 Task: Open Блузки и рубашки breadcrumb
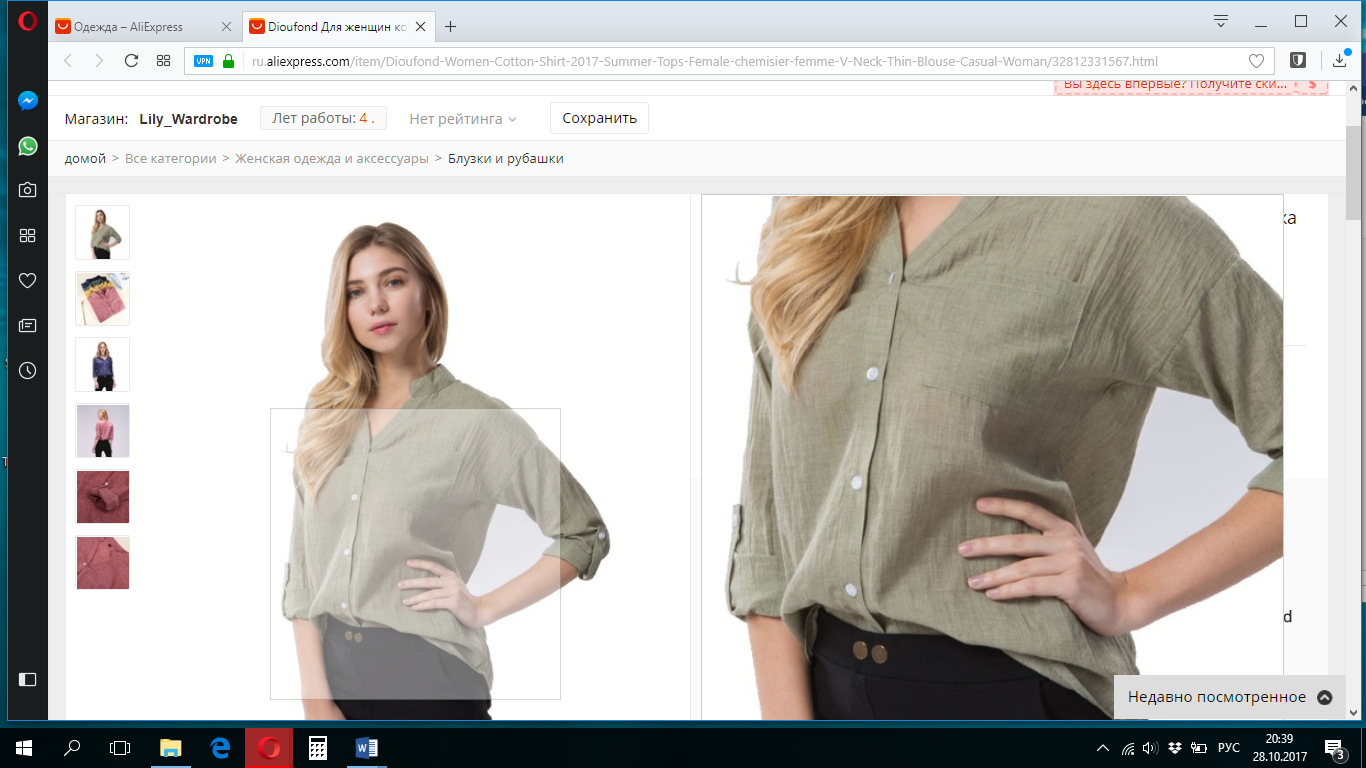(x=506, y=159)
